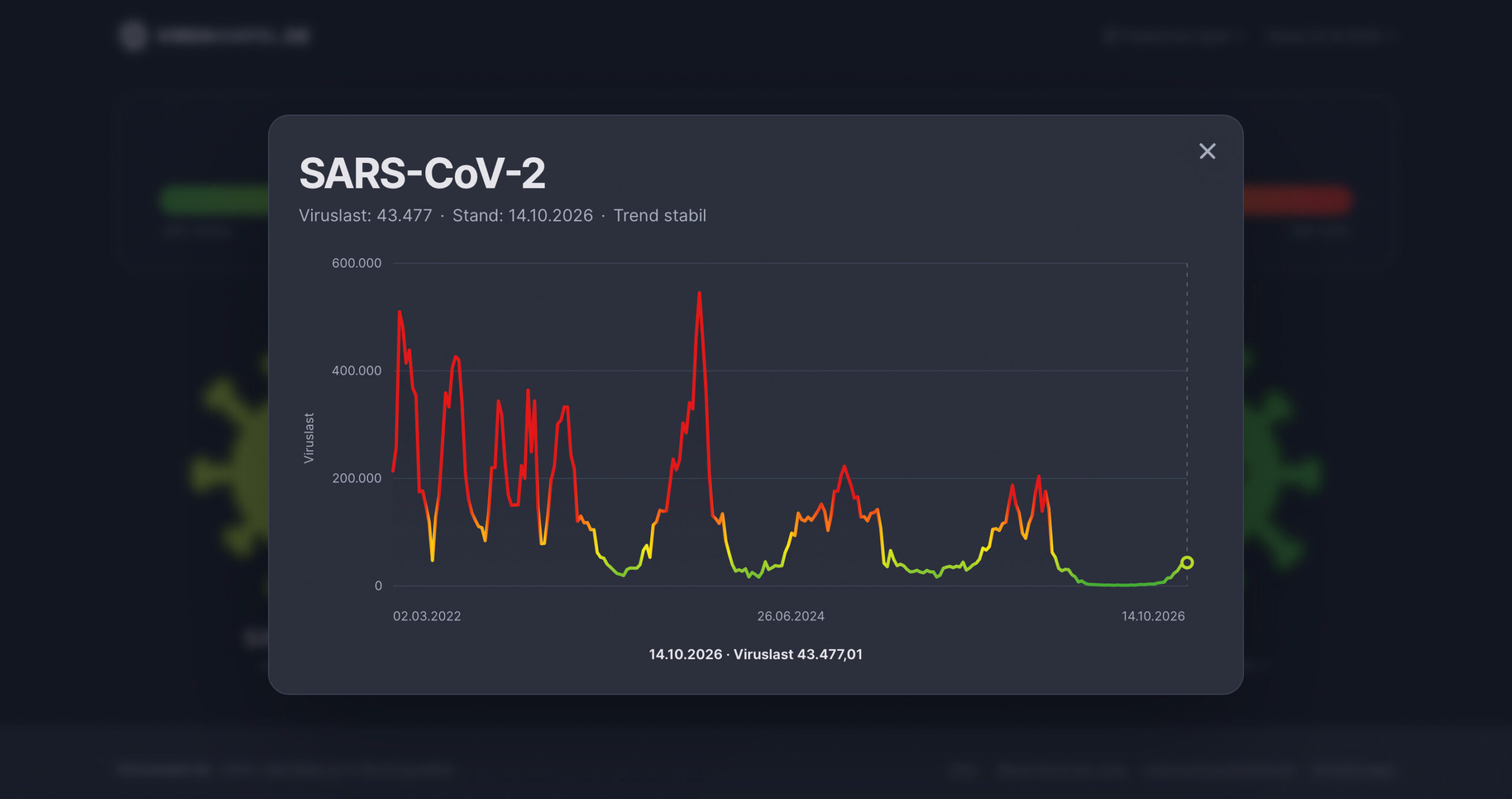Click the 'Stand: 14.10.2026' text
1512x799 pixels.
click(523, 215)
